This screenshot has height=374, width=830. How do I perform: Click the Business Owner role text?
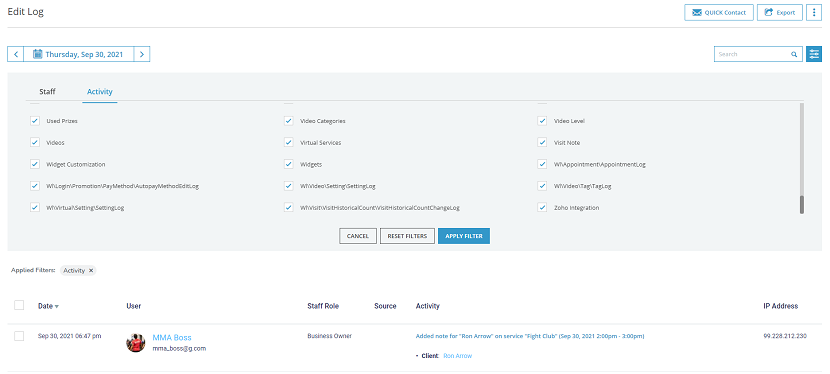pos(329,336)
